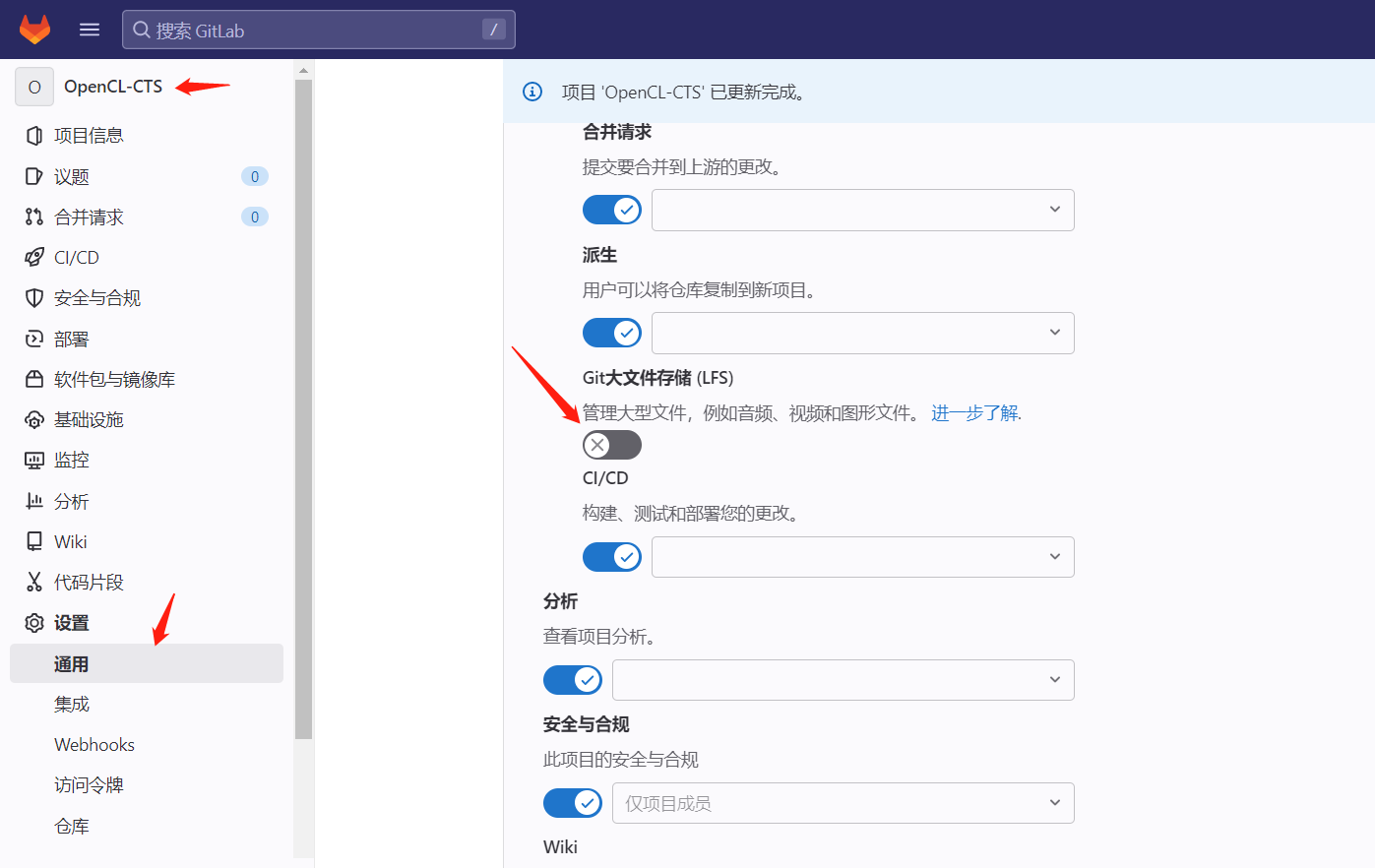Click the sidebar scrollbar up arrow
The height and width of the screenshot is (868, 1375).
303,70
